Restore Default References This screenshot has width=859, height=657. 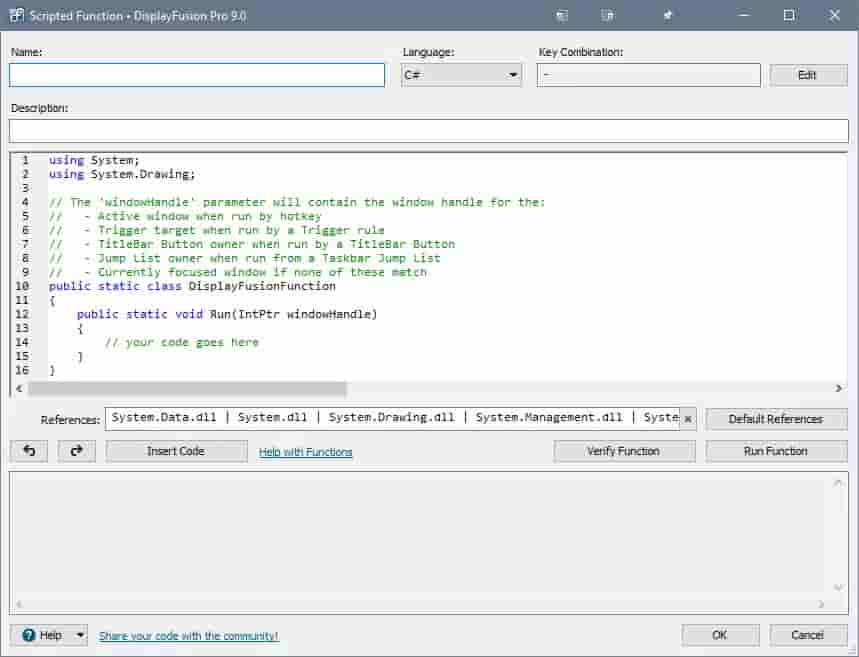(x=776, y=419)
